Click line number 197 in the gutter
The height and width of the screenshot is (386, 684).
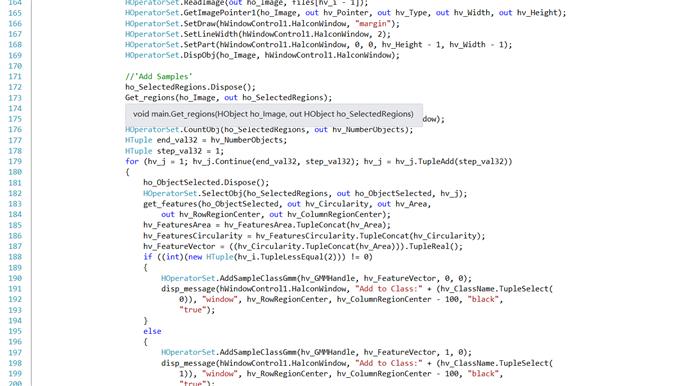[x=15, y=352]
